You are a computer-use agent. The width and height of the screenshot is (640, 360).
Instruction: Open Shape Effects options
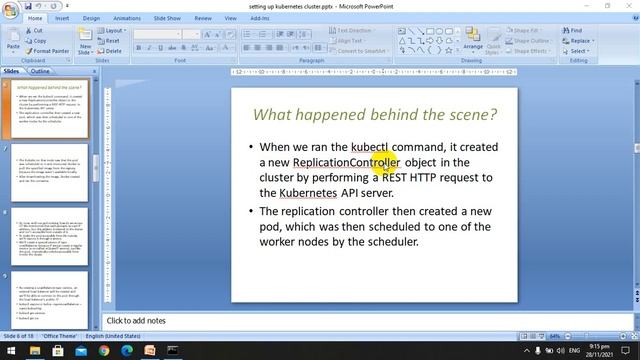tap(529, 51)
